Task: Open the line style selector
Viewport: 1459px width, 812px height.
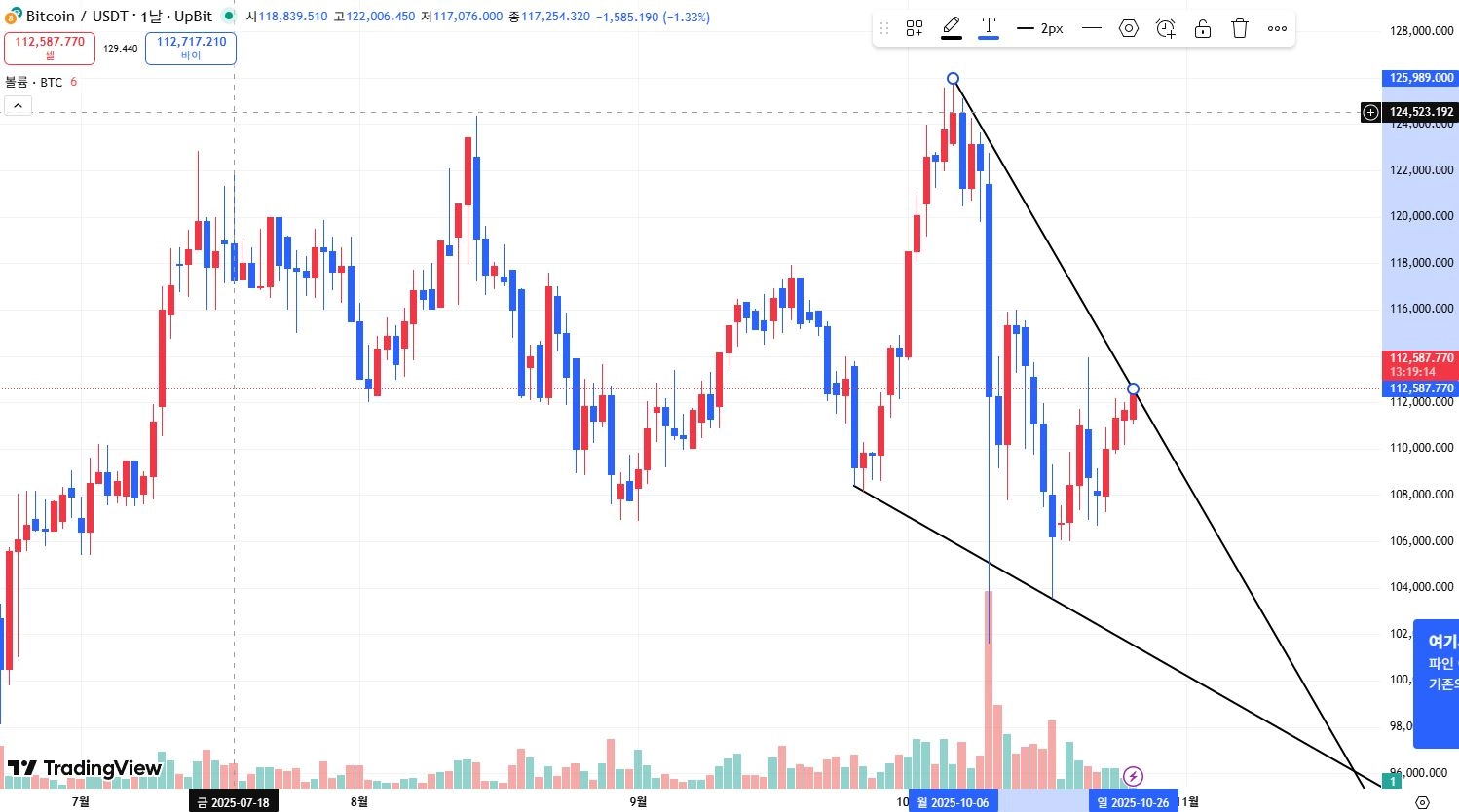Action: tap(1092, 28)
